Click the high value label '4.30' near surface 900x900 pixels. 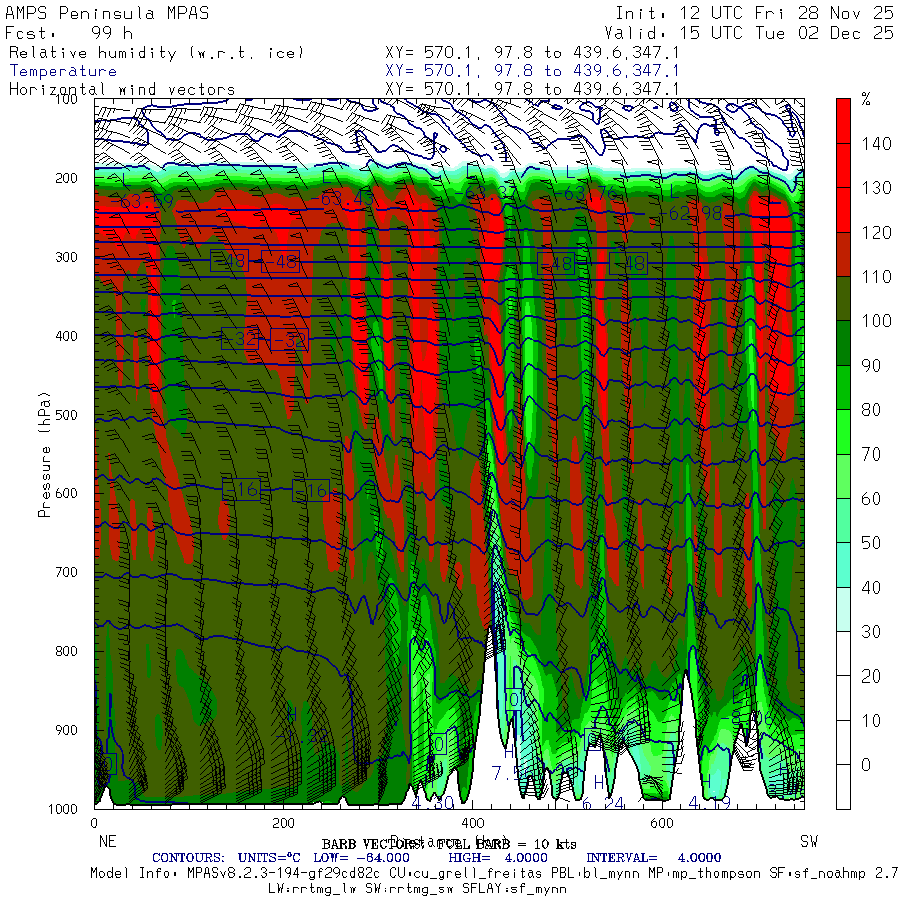[x=433, y=802]
